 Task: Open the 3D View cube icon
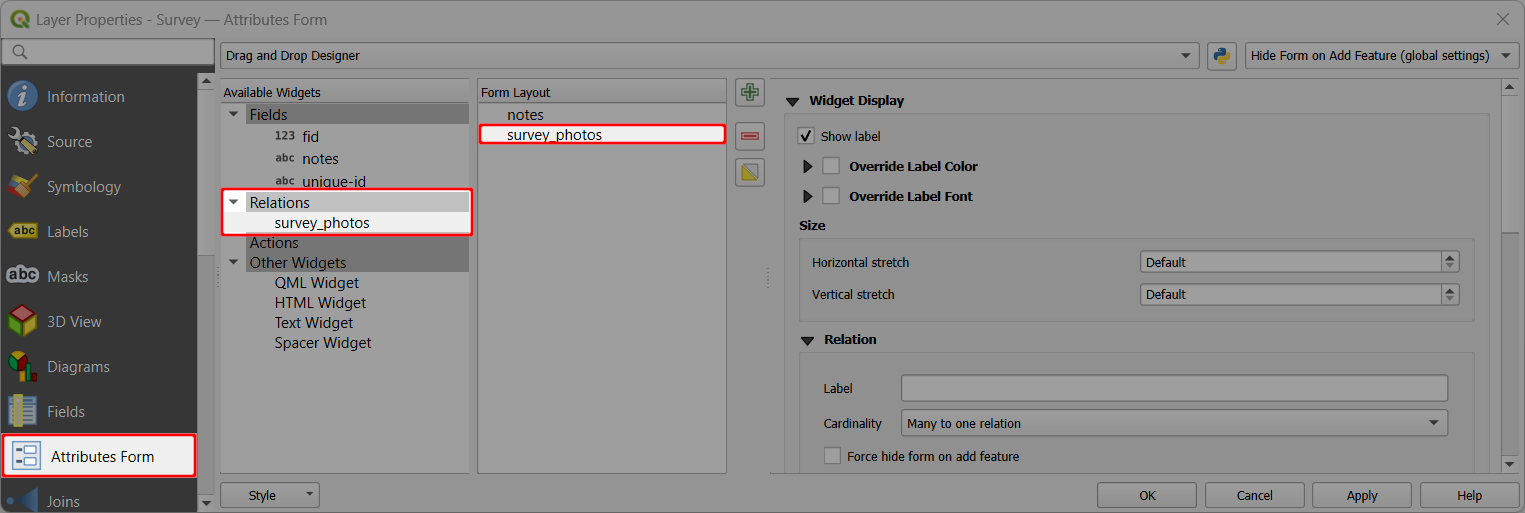click(22, 322)
